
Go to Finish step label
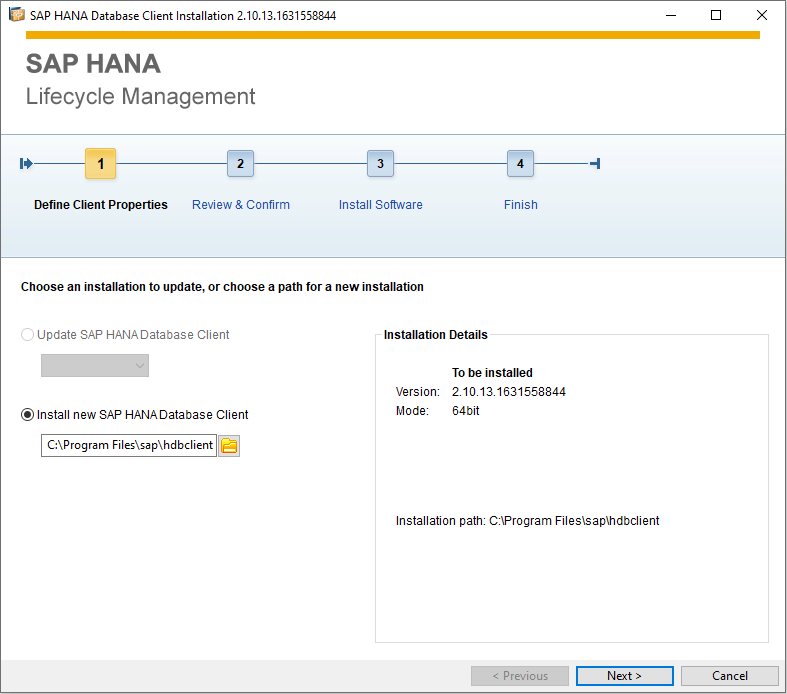pos(520,205)
